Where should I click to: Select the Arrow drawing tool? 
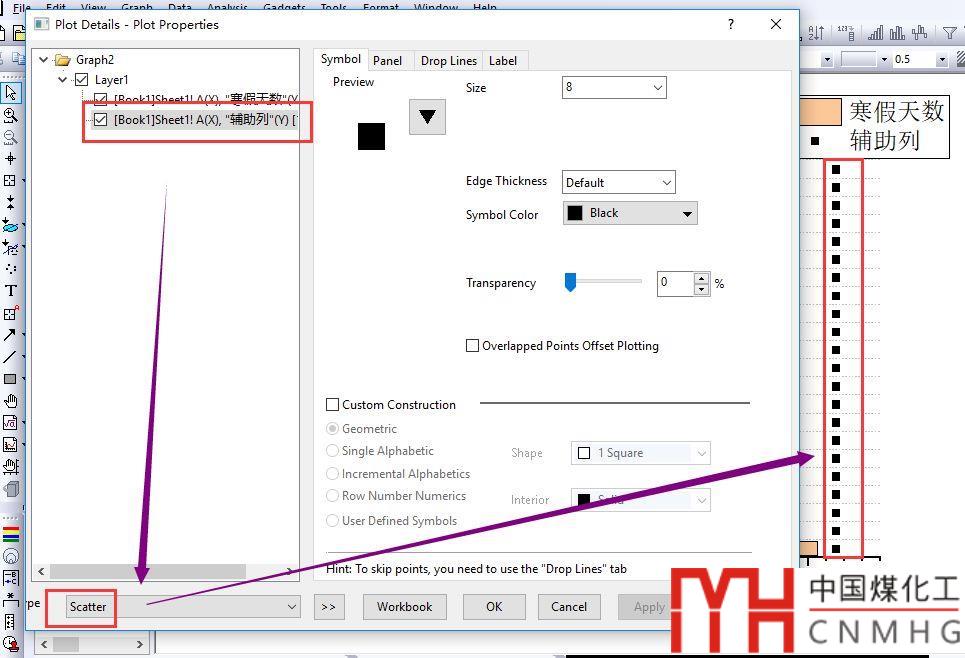coord(10,334)
